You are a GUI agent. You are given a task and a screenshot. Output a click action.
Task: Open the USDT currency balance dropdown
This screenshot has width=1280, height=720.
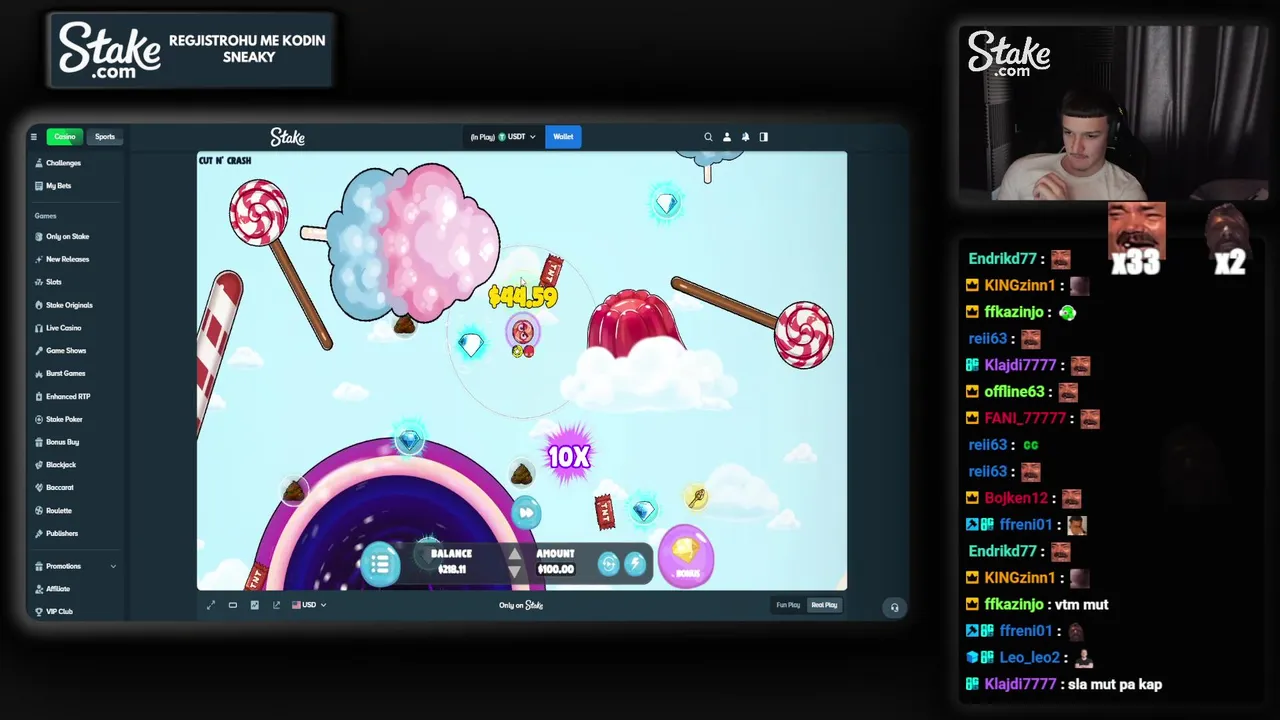click(x=503, y=137)
